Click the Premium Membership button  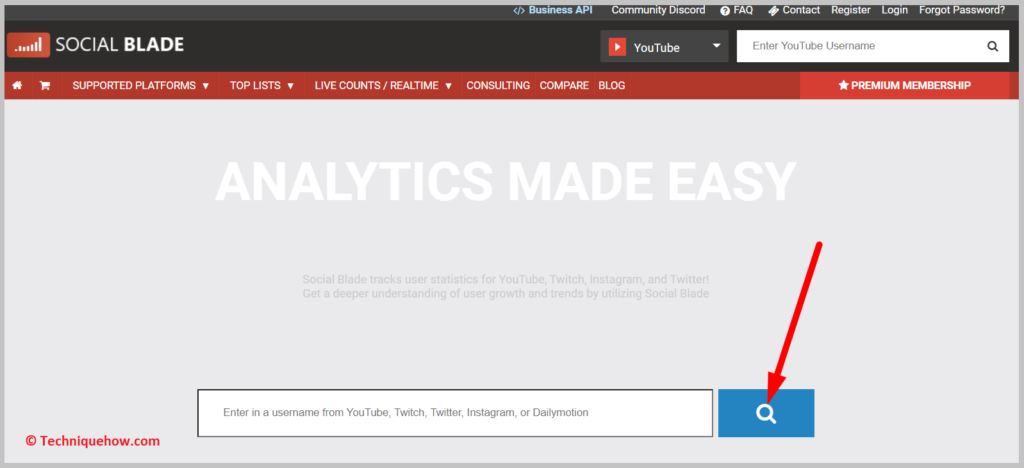click(904, 86)
